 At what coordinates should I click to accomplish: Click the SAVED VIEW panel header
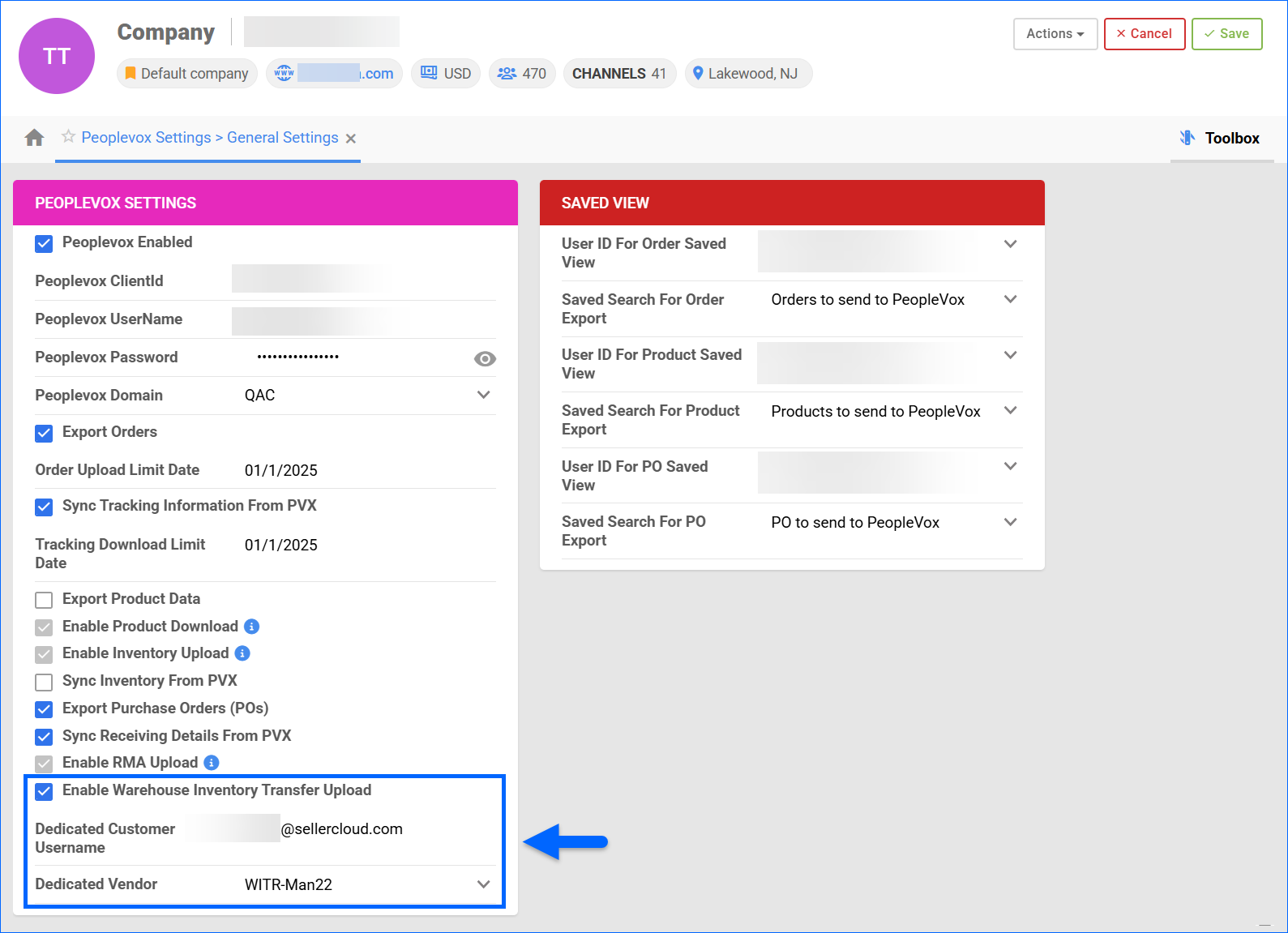tap(792, 203)
